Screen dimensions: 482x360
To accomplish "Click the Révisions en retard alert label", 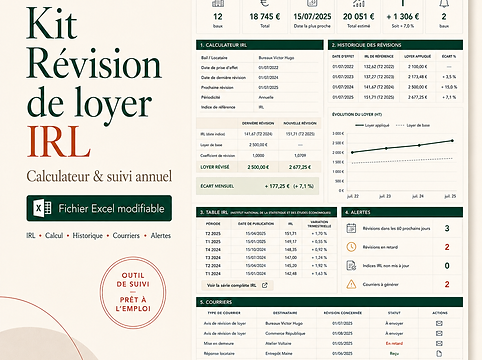I will 380,247.
